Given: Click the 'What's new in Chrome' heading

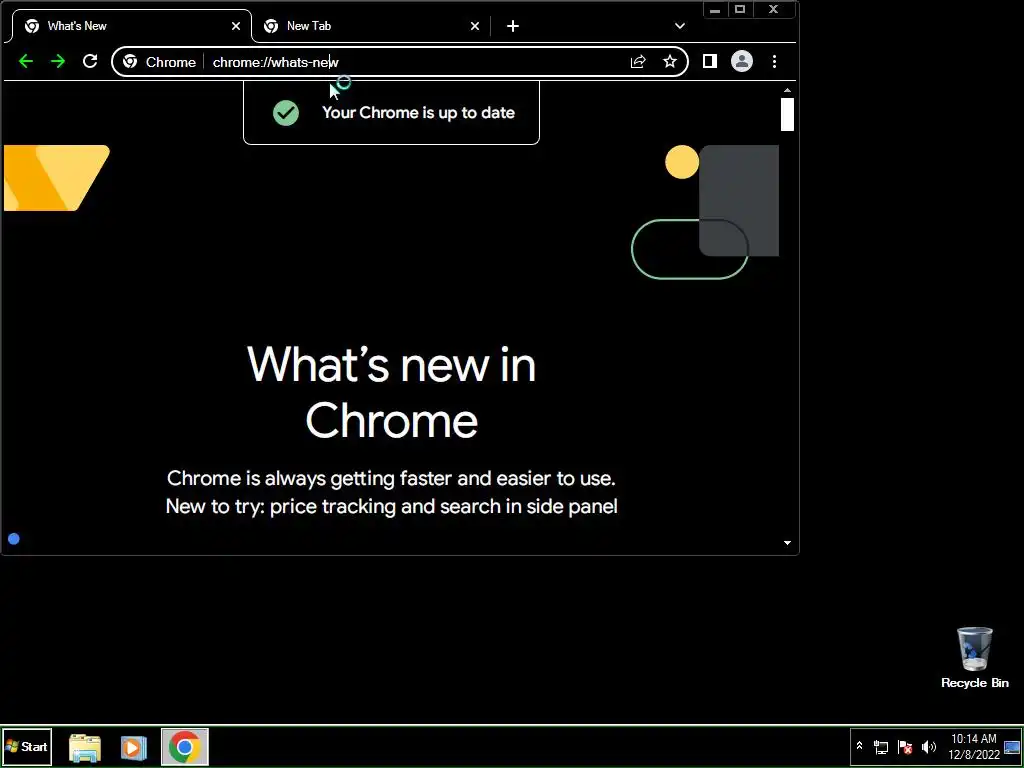Looking at the screenshot, I should pos(391,392).
